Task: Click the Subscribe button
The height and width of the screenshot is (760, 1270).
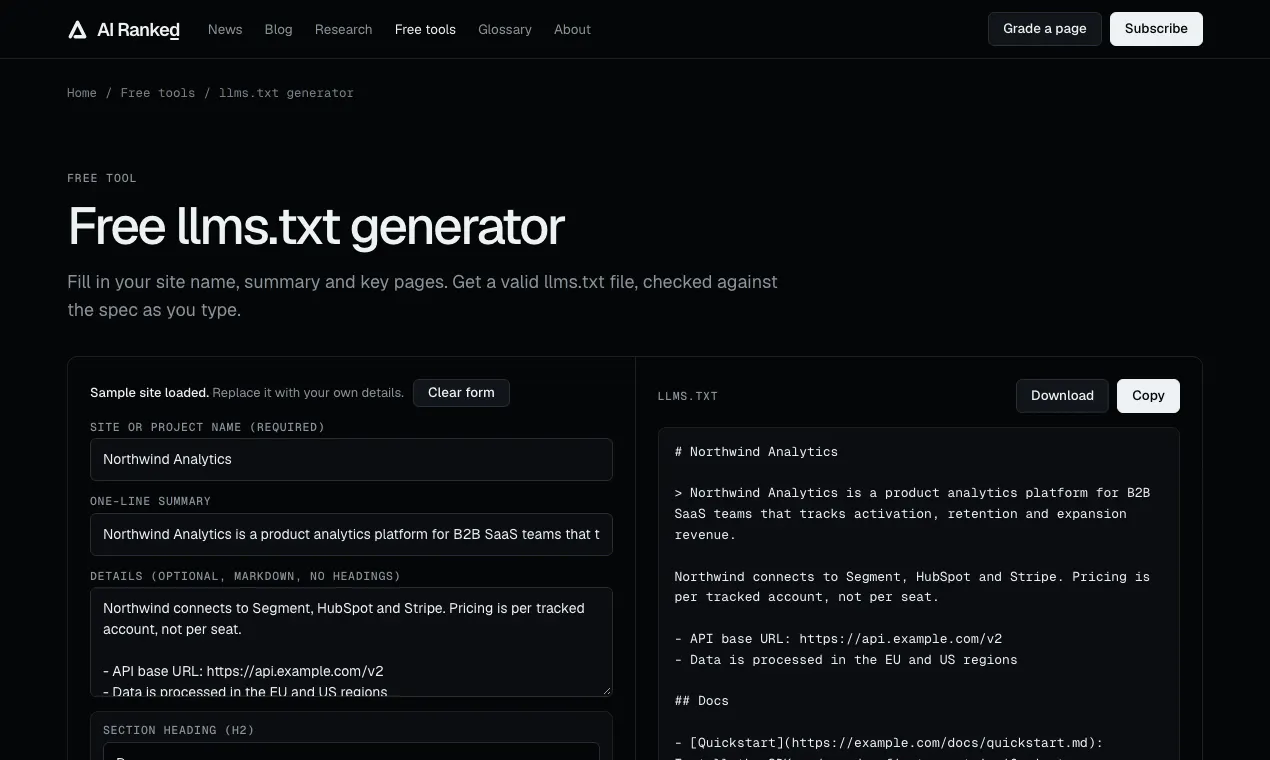Action: [1156, 29]
